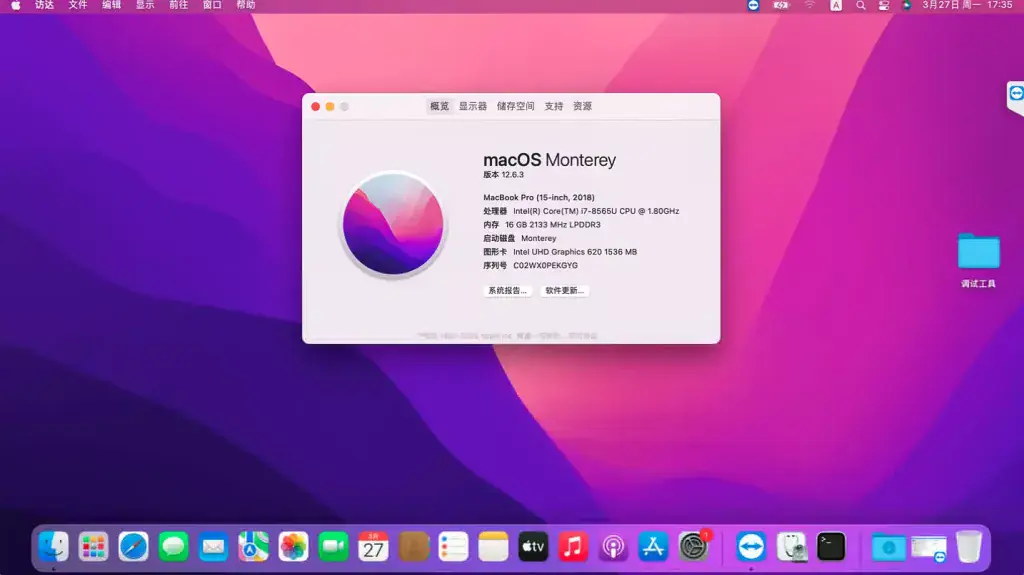The height and width of the screenshot is (575, 1024).
Task: Click the model text MacBook Pro (15-inch, 2018)
Action: 539,197
